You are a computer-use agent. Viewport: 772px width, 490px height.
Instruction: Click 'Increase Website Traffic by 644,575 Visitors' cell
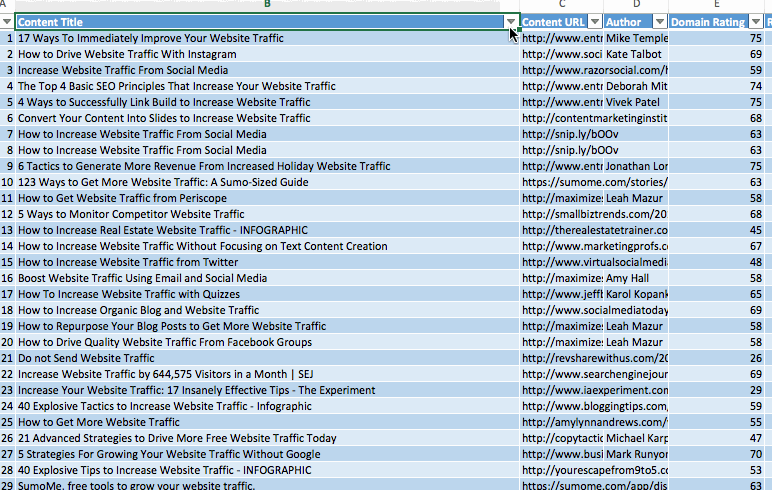(x=267, y=374)
